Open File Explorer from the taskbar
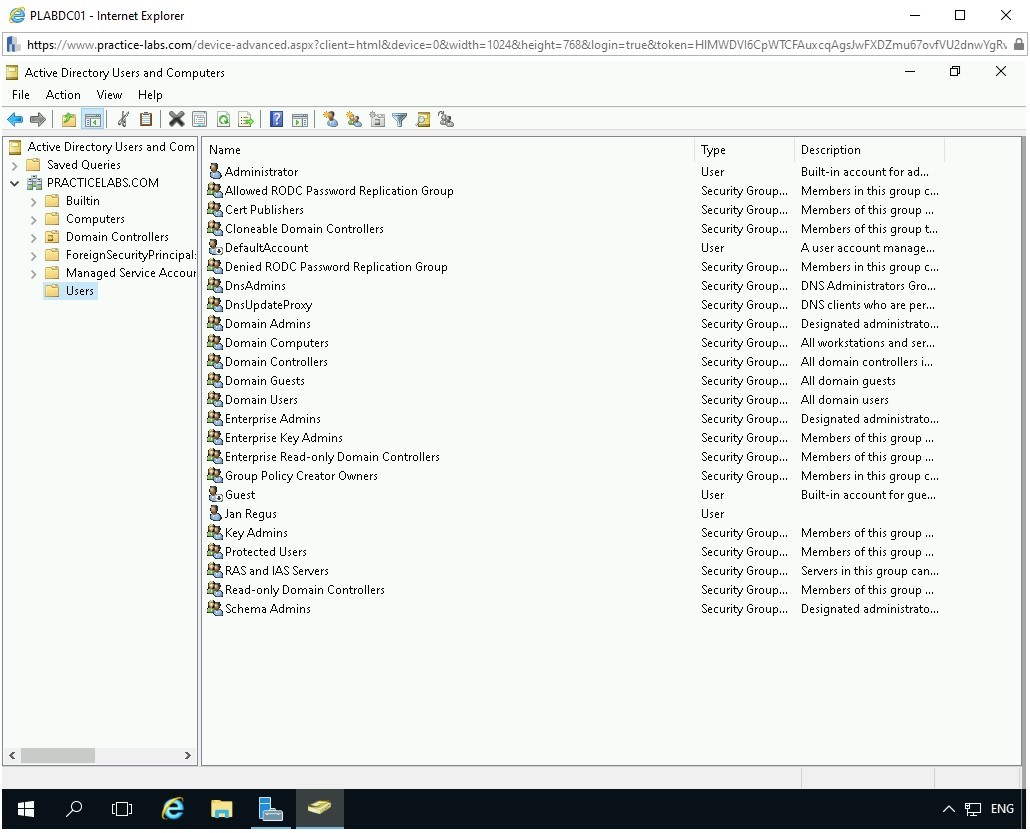The image size is (1030, 833). click(221, 809)
